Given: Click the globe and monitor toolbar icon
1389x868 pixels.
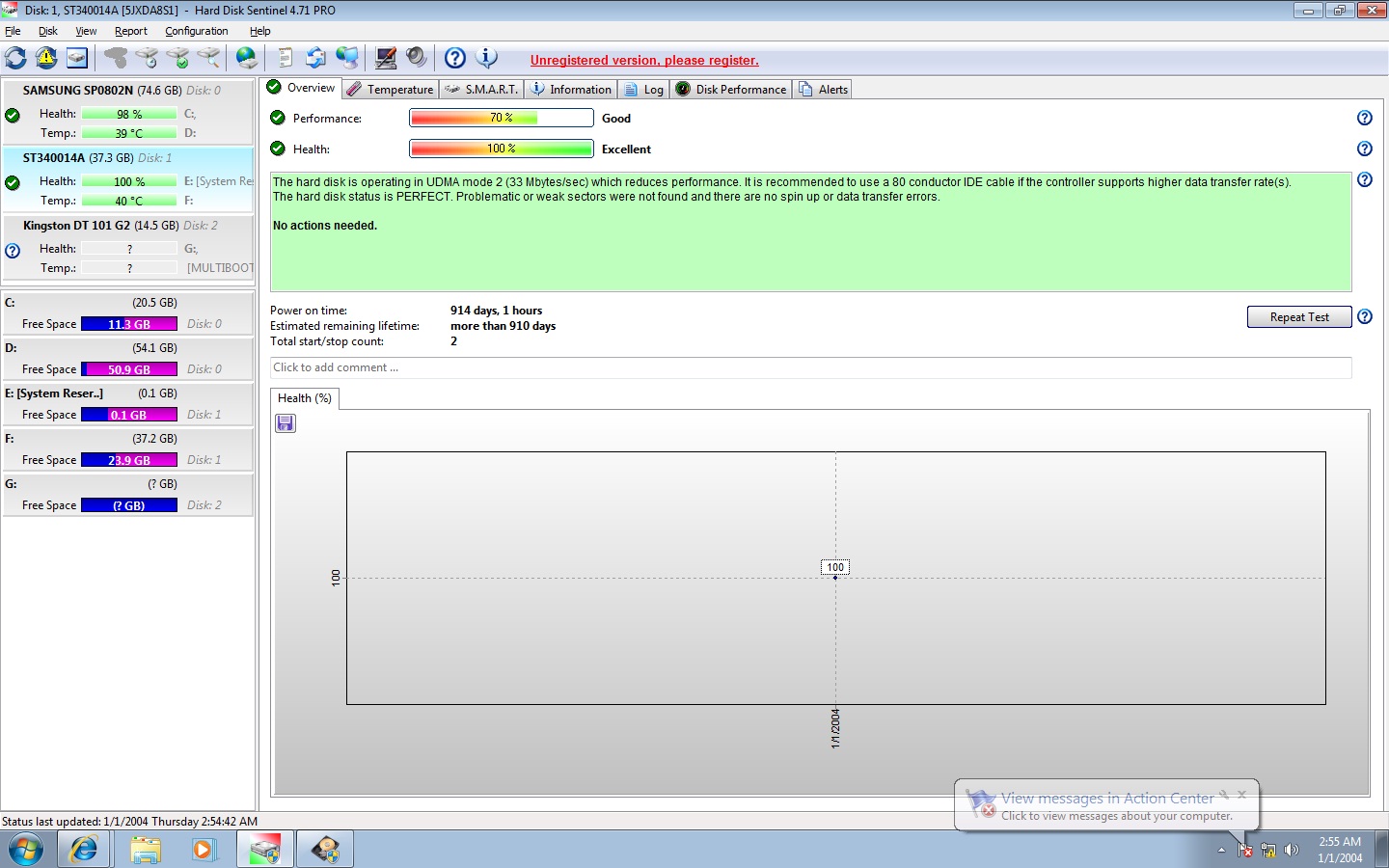Looking at the screenshot, I should [x=346, y=58].
